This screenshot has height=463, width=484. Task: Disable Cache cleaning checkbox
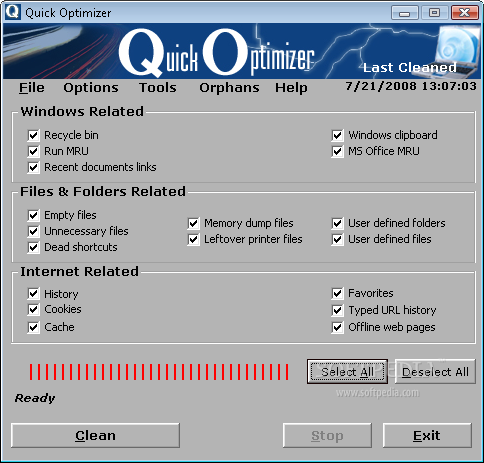pyautogui.click(x=33, y=327)
